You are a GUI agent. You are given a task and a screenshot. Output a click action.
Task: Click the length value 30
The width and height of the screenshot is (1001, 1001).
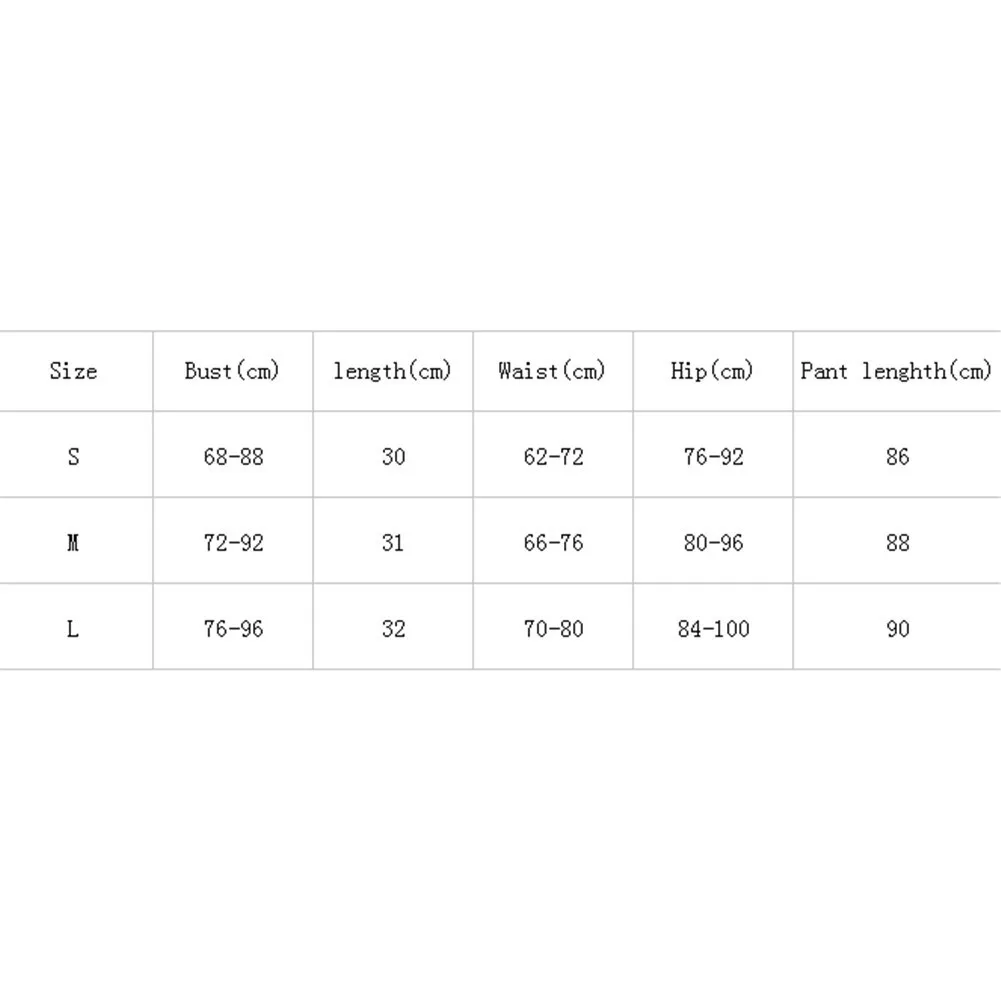[x=393, y=456]
